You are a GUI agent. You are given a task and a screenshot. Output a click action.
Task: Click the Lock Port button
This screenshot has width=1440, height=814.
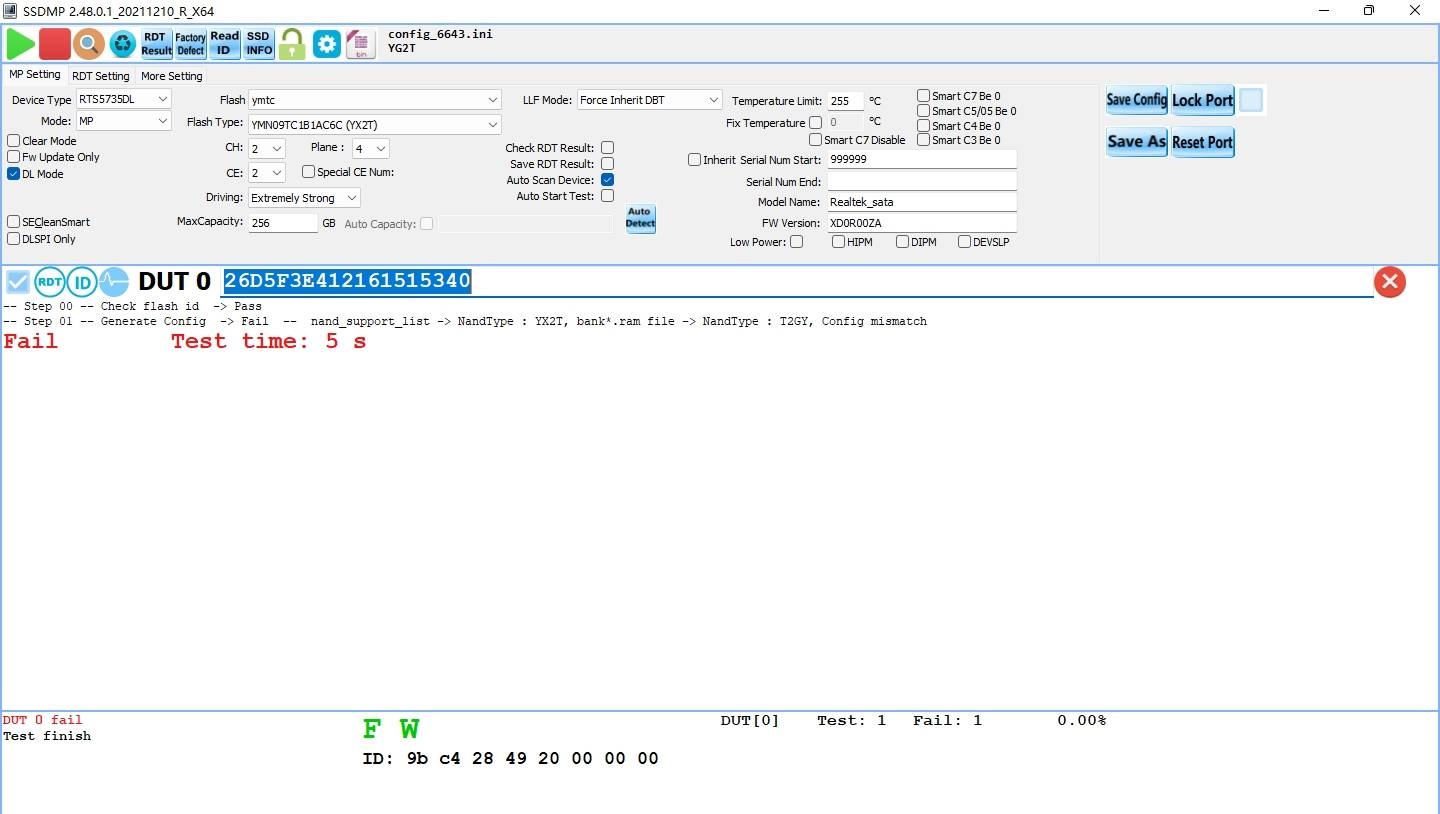1203,100
